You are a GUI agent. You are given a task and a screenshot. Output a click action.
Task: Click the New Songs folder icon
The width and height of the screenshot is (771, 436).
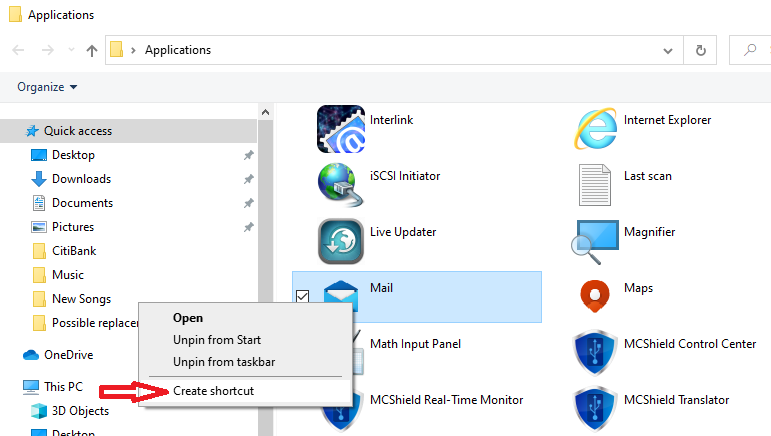click(39, 299)
